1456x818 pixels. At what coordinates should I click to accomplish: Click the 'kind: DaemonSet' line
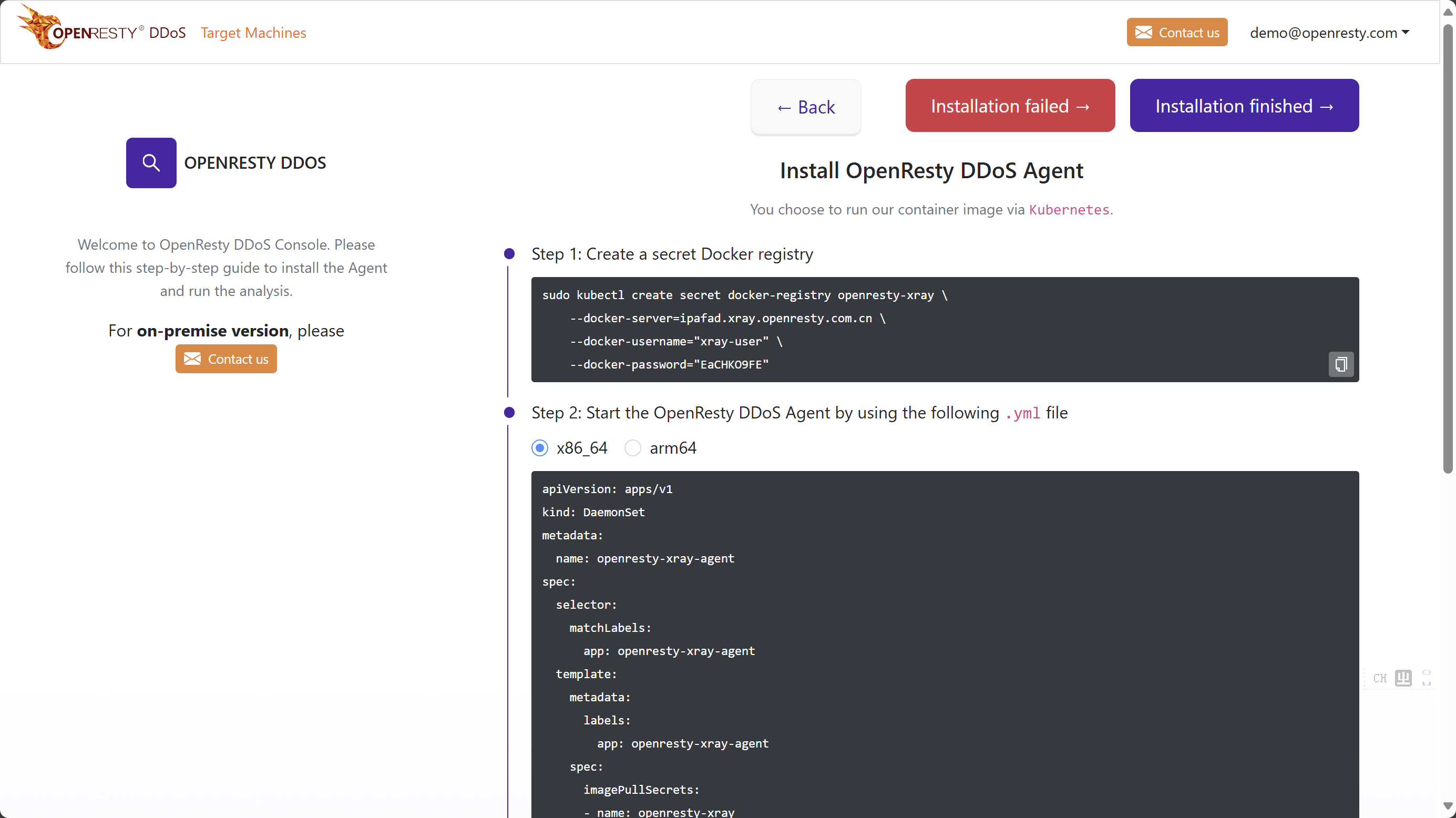click(x=593, y=512)
